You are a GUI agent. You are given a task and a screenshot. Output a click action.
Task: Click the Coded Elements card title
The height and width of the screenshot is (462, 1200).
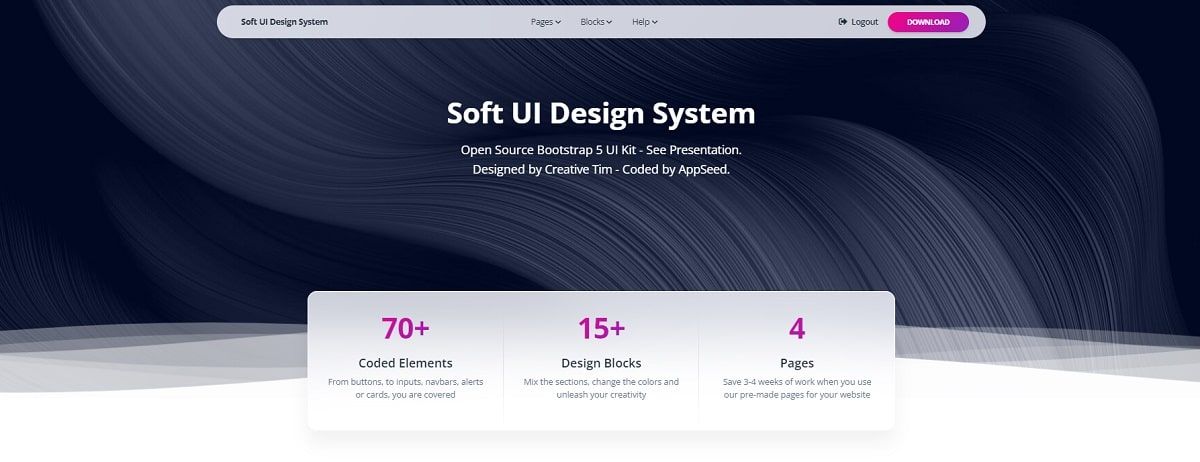pos(405,363)
